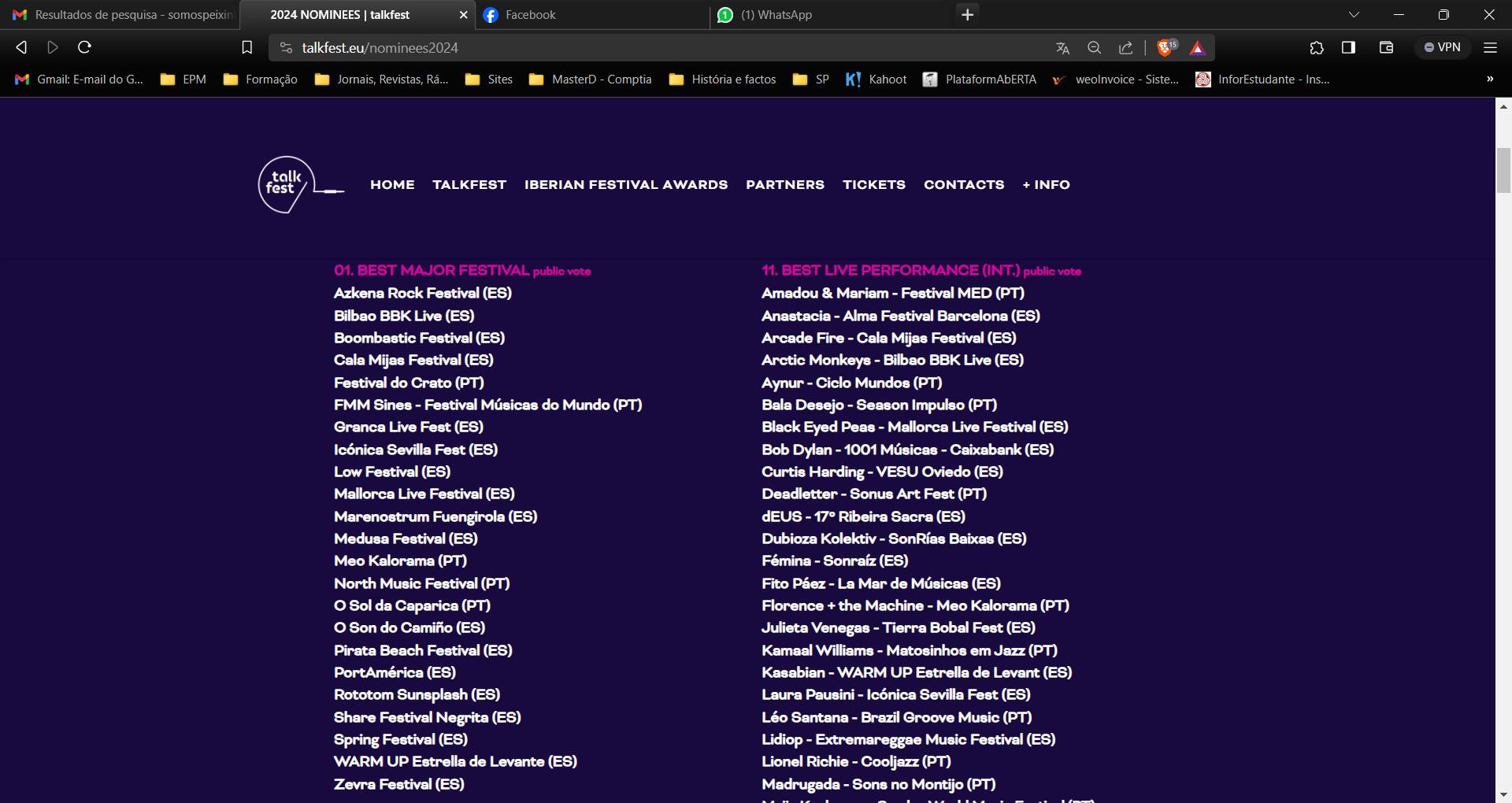
Task: Select Zevra Festival (ES) nominee
Action: 399,784
